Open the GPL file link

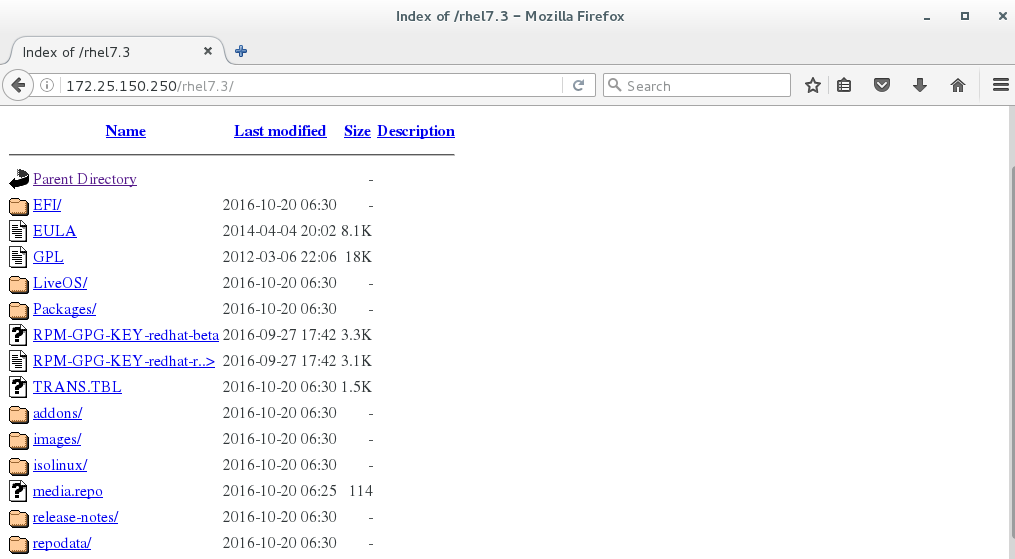click(x=48, y=257)
